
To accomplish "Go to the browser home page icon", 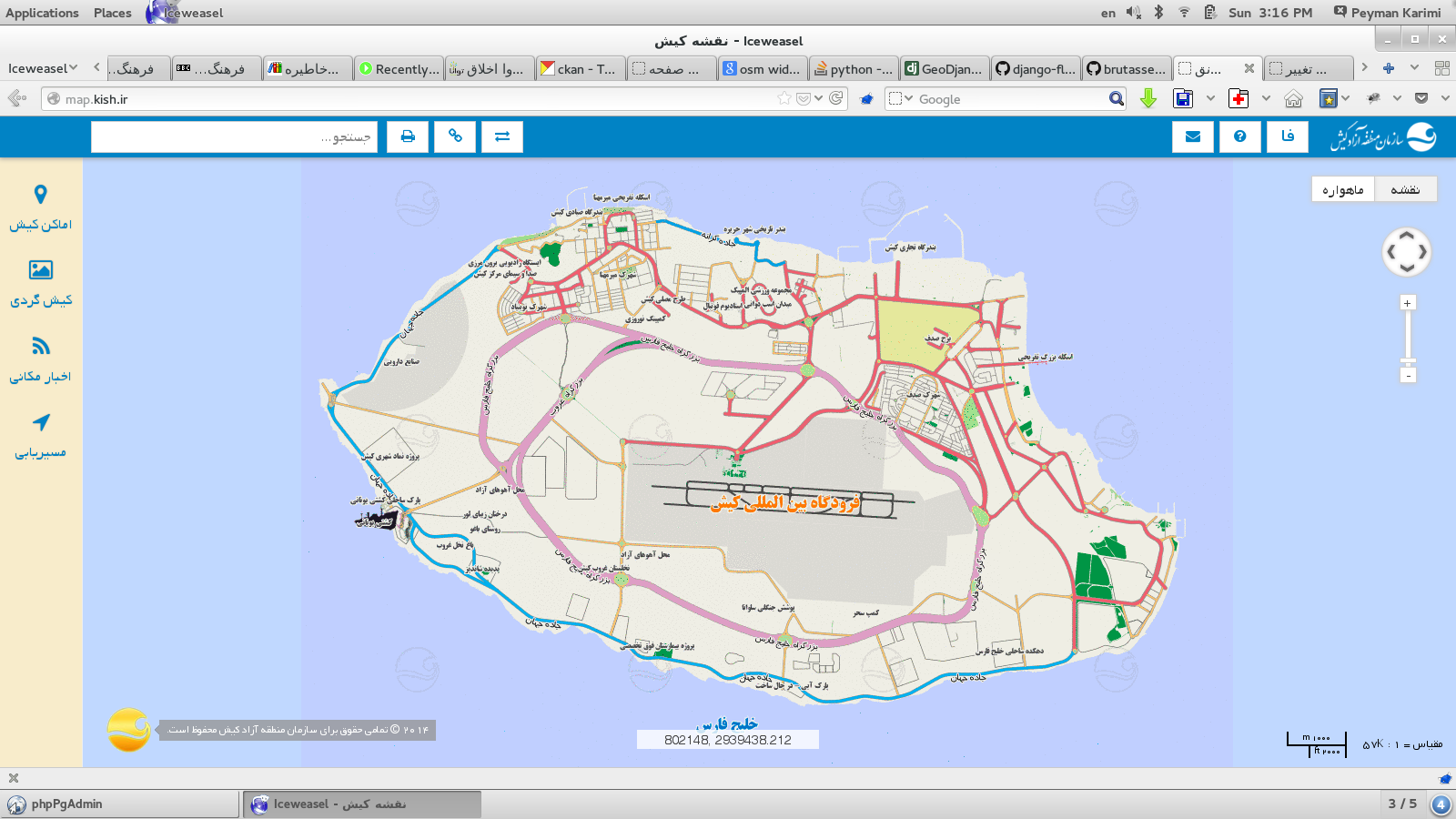I will tap(1293, 98).
